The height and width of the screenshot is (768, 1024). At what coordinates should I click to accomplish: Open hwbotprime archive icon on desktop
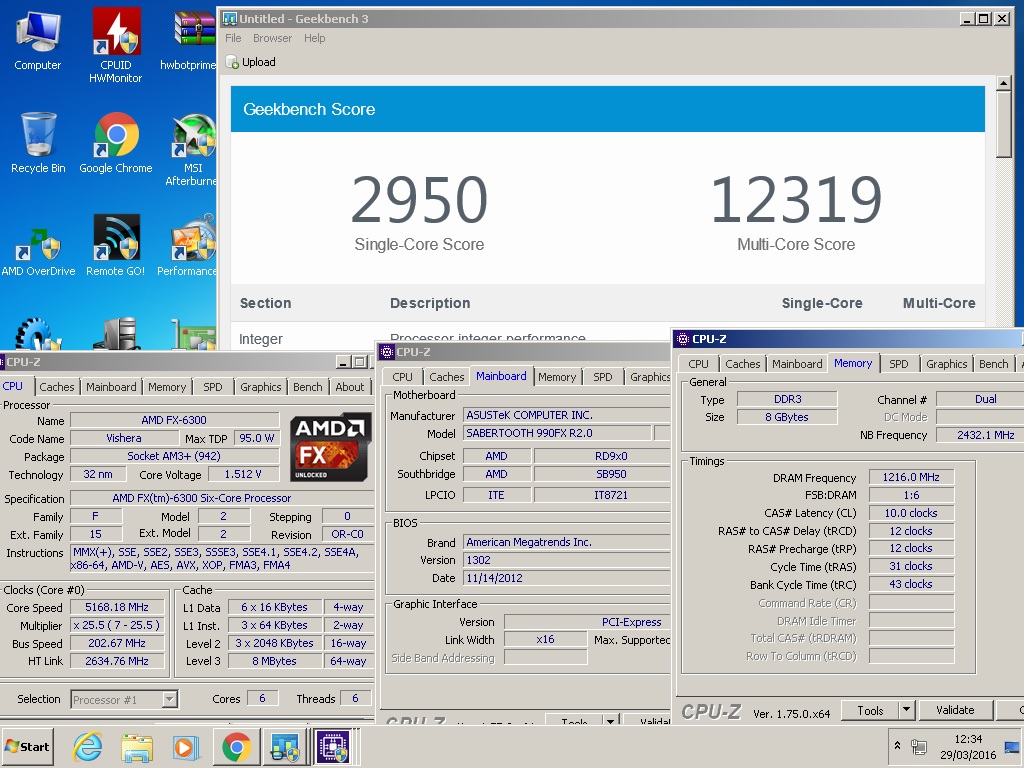tap(189, 40)
